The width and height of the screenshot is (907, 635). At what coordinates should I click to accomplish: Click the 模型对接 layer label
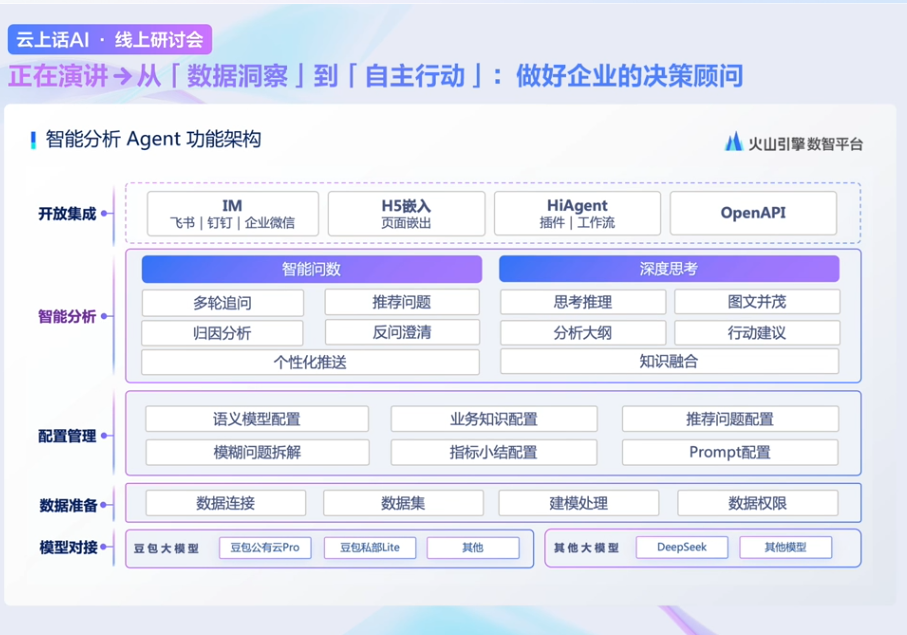click(68, 547)
